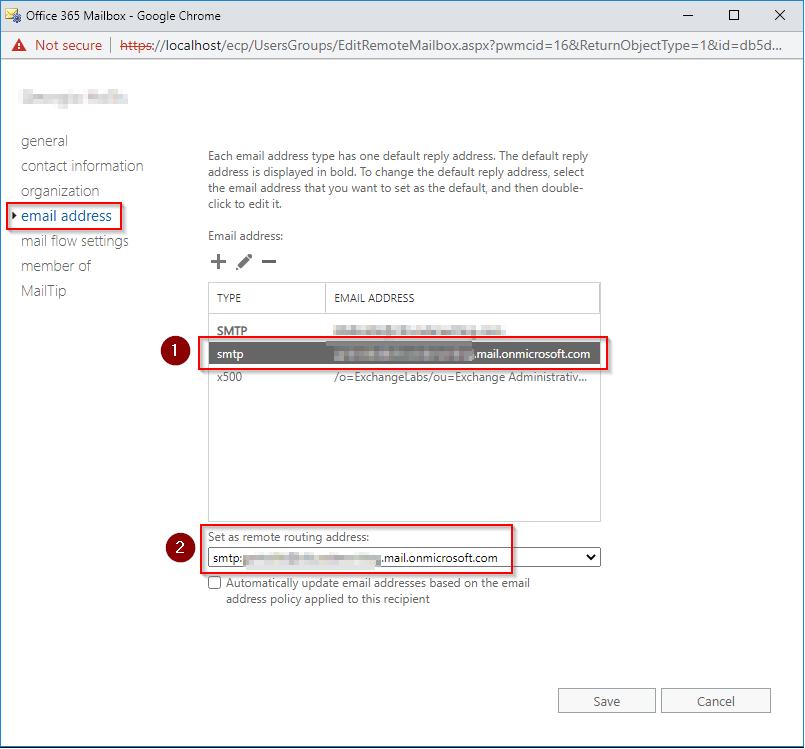The width and height of the screenshot is (805, 749).
Task: Open the general section
Action: tap(44, 141)
